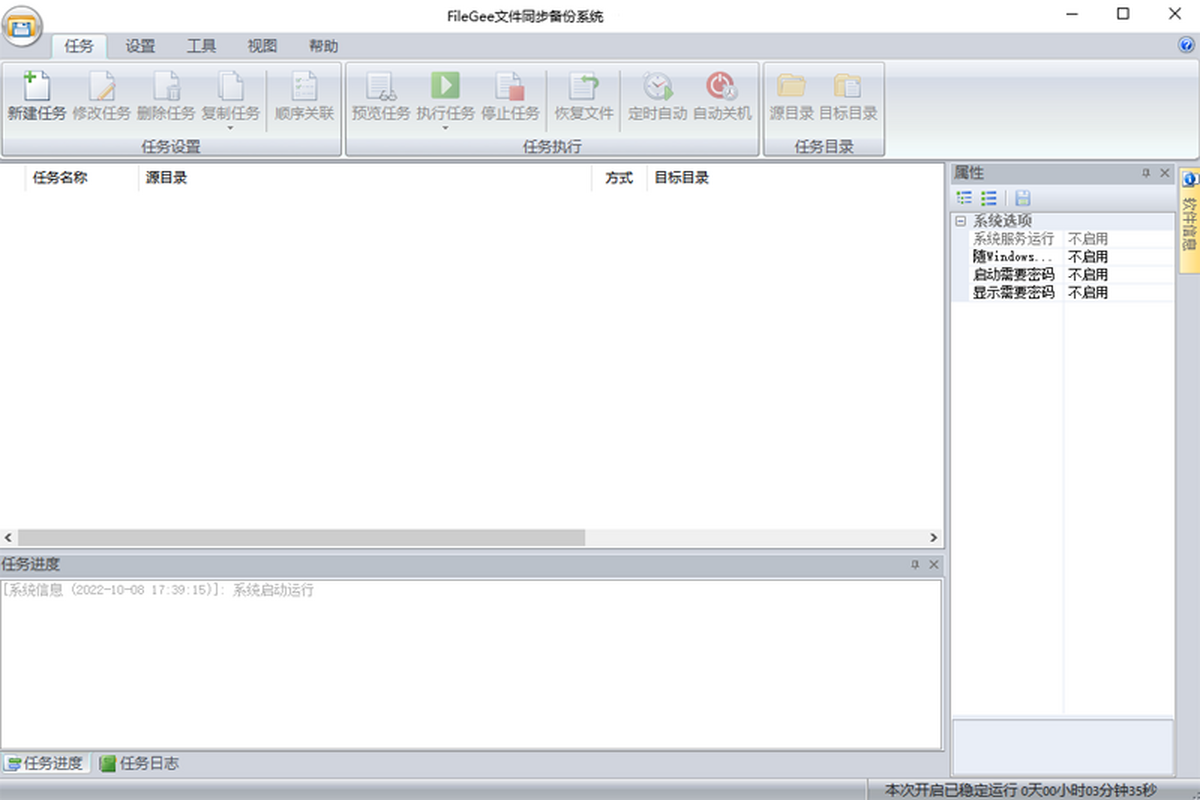1200x800 pixels.
Task: Pin the 属性 properties panel
Action: pyautogui.click(x=1146, y=172)
